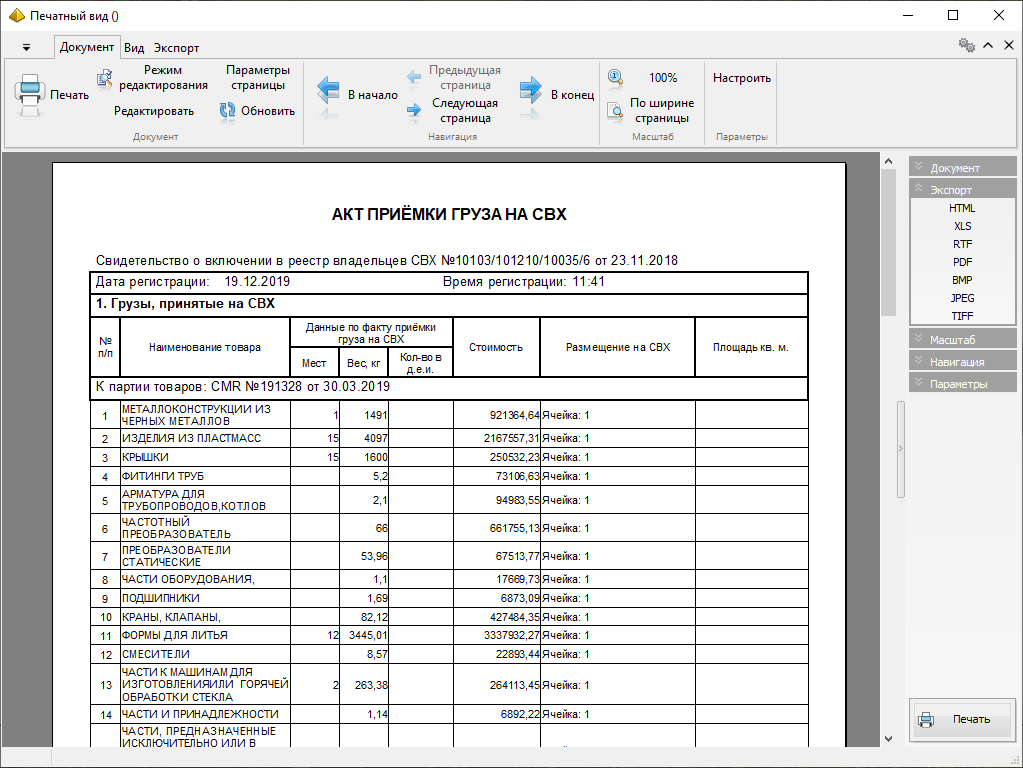
Task: Click the column header Наименование товара
Action: 205,347
